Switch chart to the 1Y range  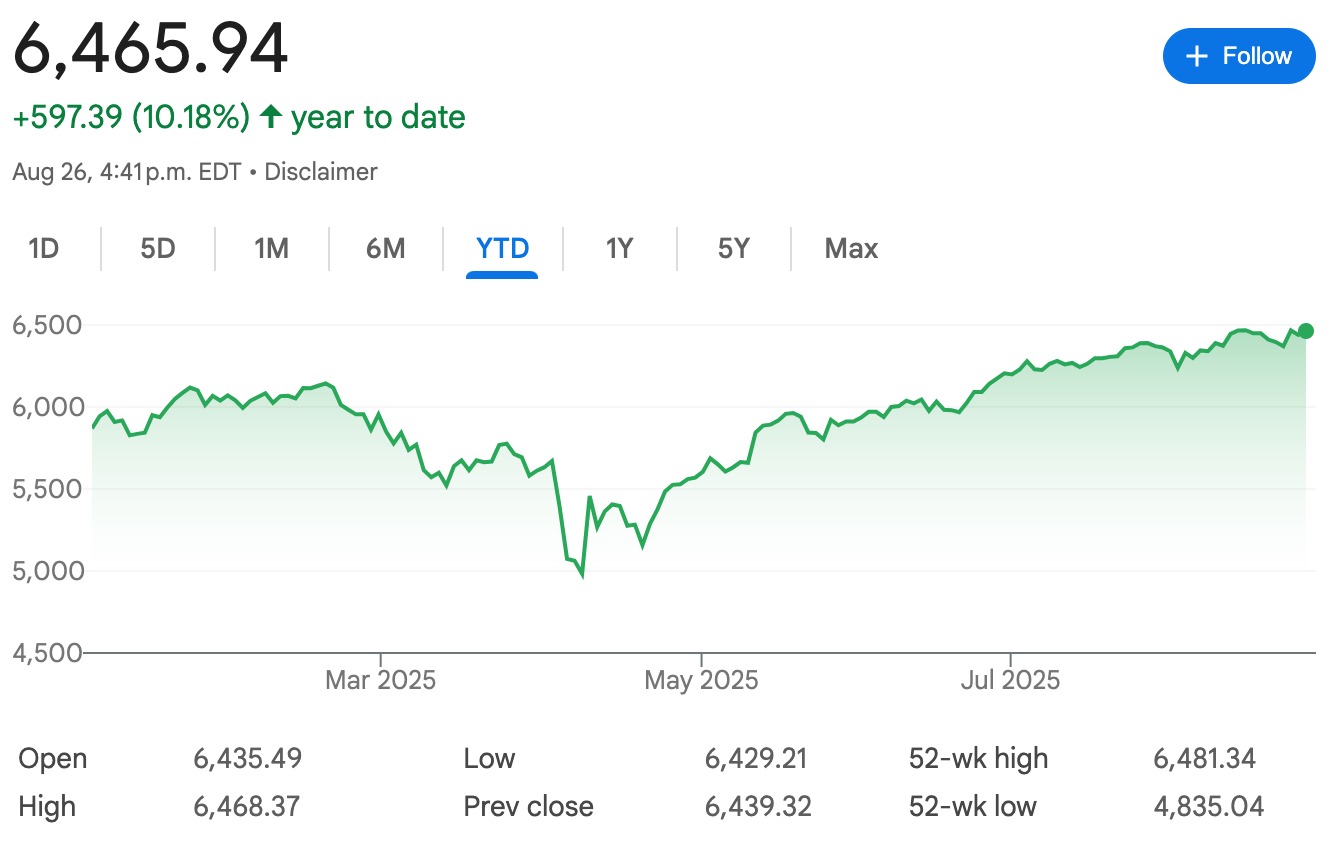click(619, 248)
